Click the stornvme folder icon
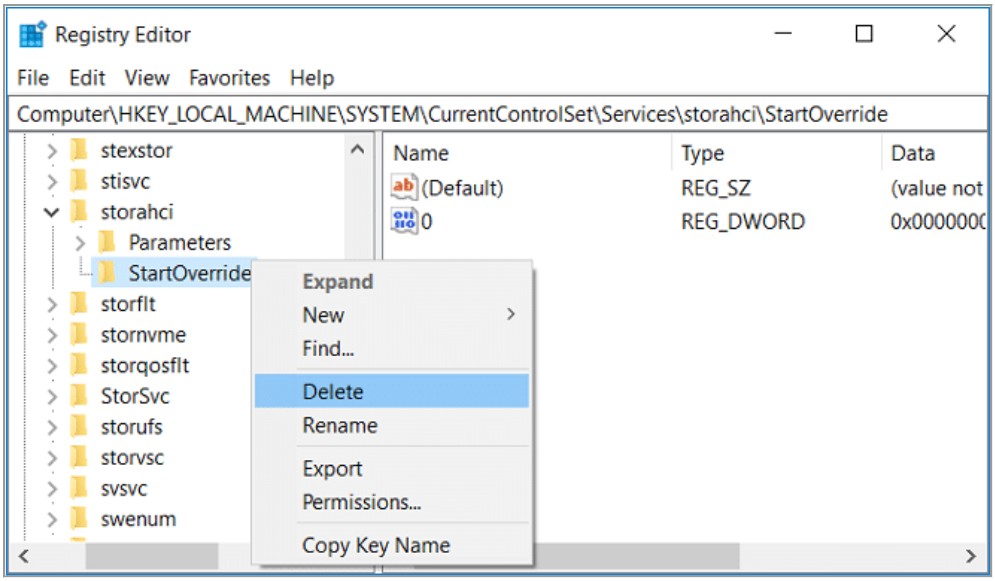This screenshot has height=581, width=995. coord(80,335)
